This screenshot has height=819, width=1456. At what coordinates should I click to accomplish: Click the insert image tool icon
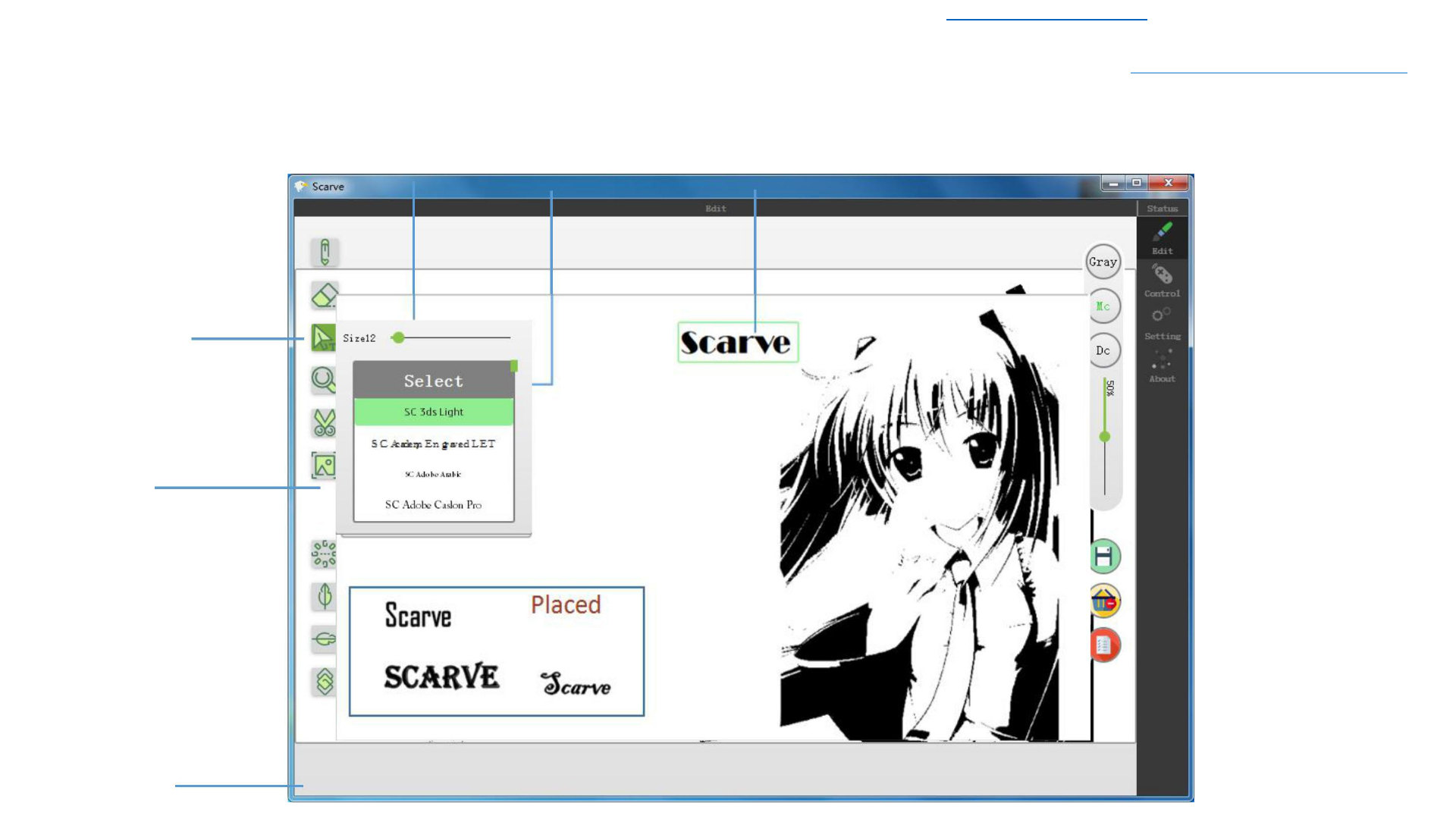click(324, 465)
